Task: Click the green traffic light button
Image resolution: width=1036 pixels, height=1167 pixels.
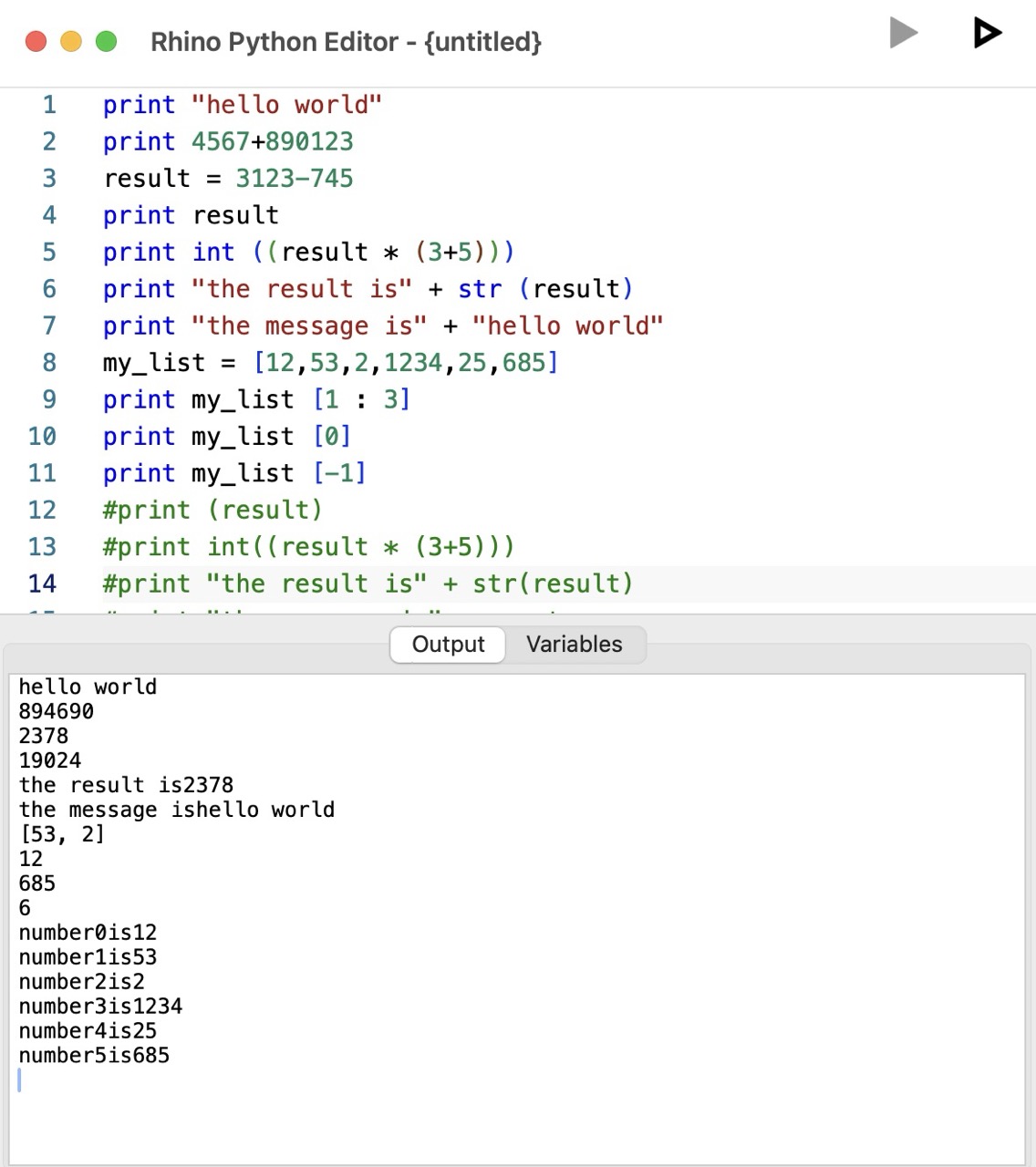Action: [107, 41]
